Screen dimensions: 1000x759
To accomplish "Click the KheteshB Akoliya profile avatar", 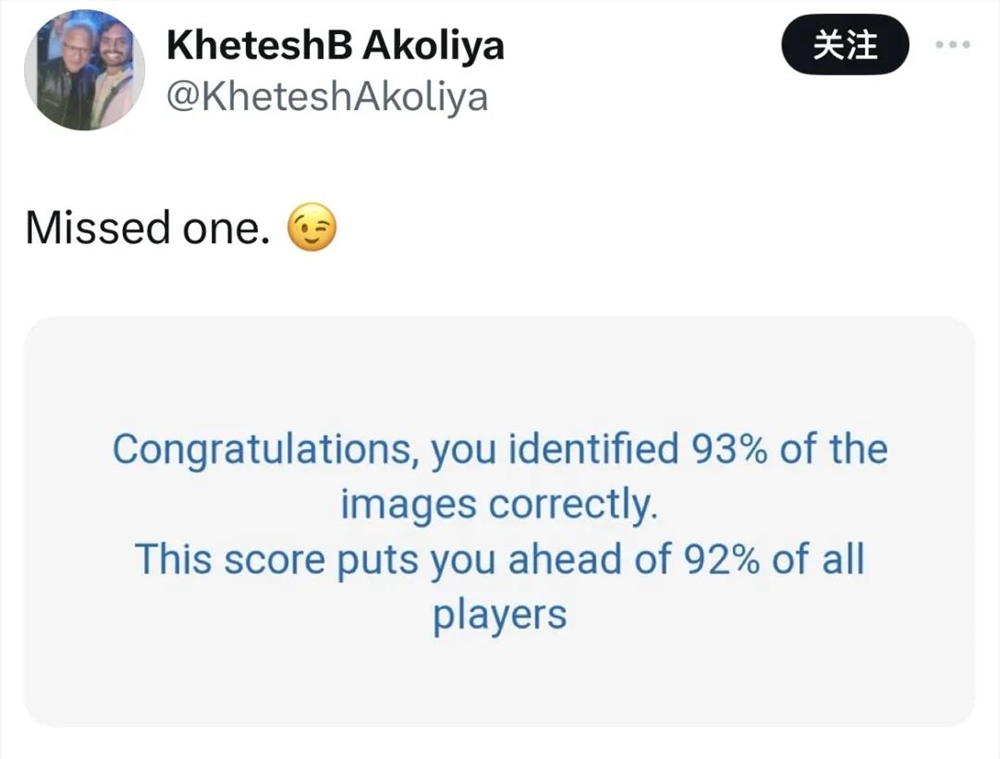I will (x=84, y=70).
